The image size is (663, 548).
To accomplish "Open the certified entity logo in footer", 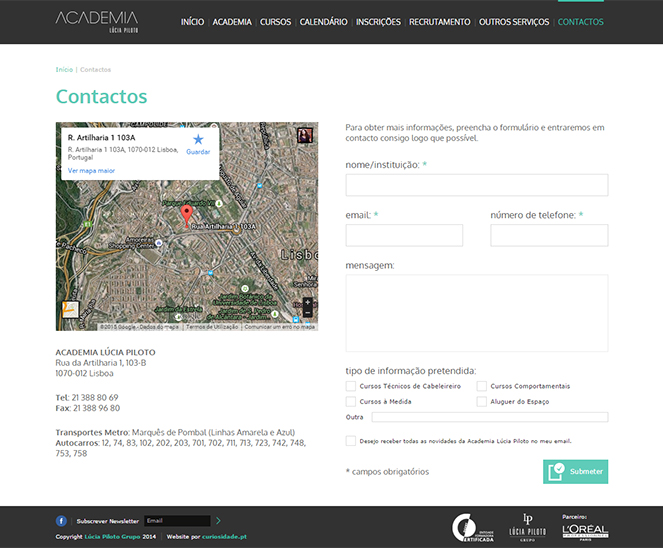I will pyautogui.click(x=473, y=528).
